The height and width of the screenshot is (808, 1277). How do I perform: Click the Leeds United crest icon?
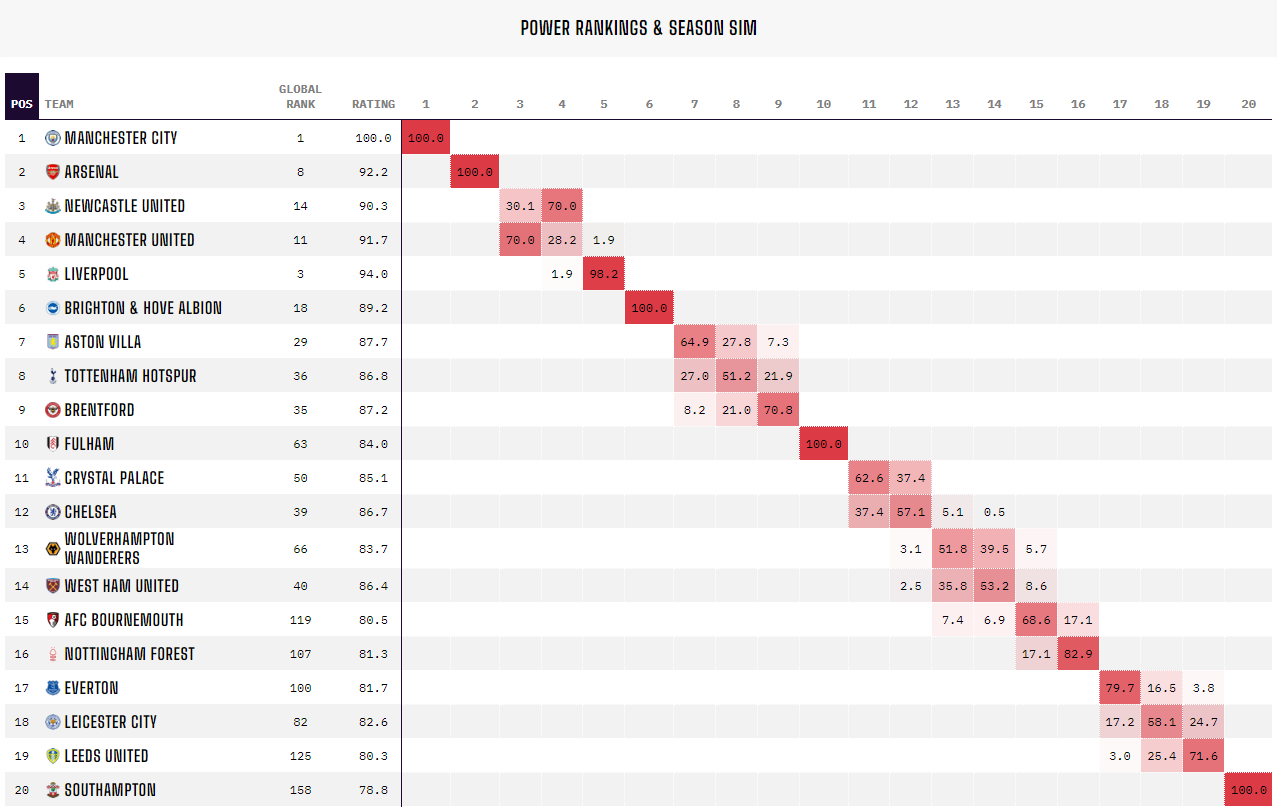coord(53,756)
